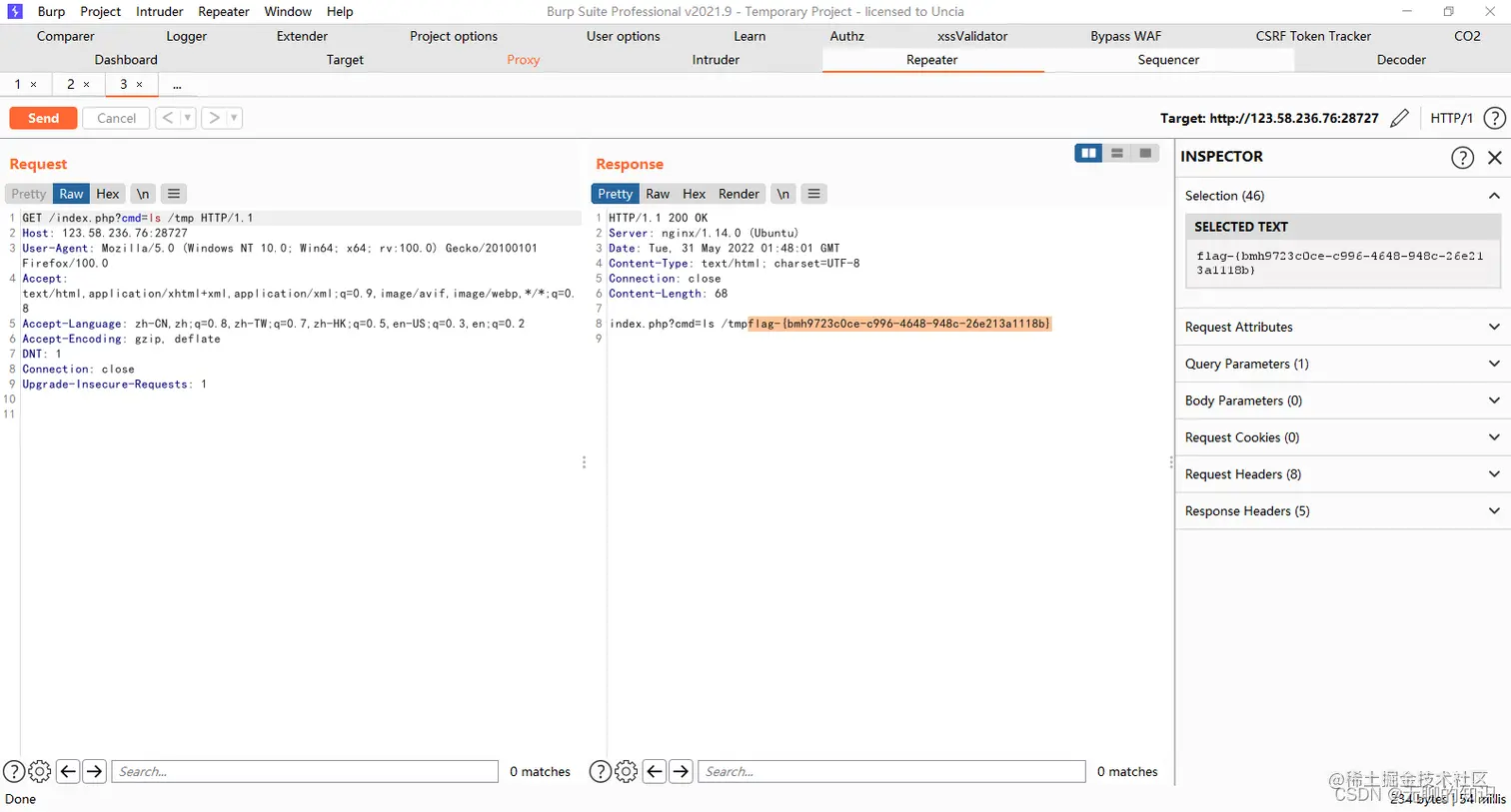Go to next response search match
The width and height of the screenshot is (1511, 812).
pos(682,771)
